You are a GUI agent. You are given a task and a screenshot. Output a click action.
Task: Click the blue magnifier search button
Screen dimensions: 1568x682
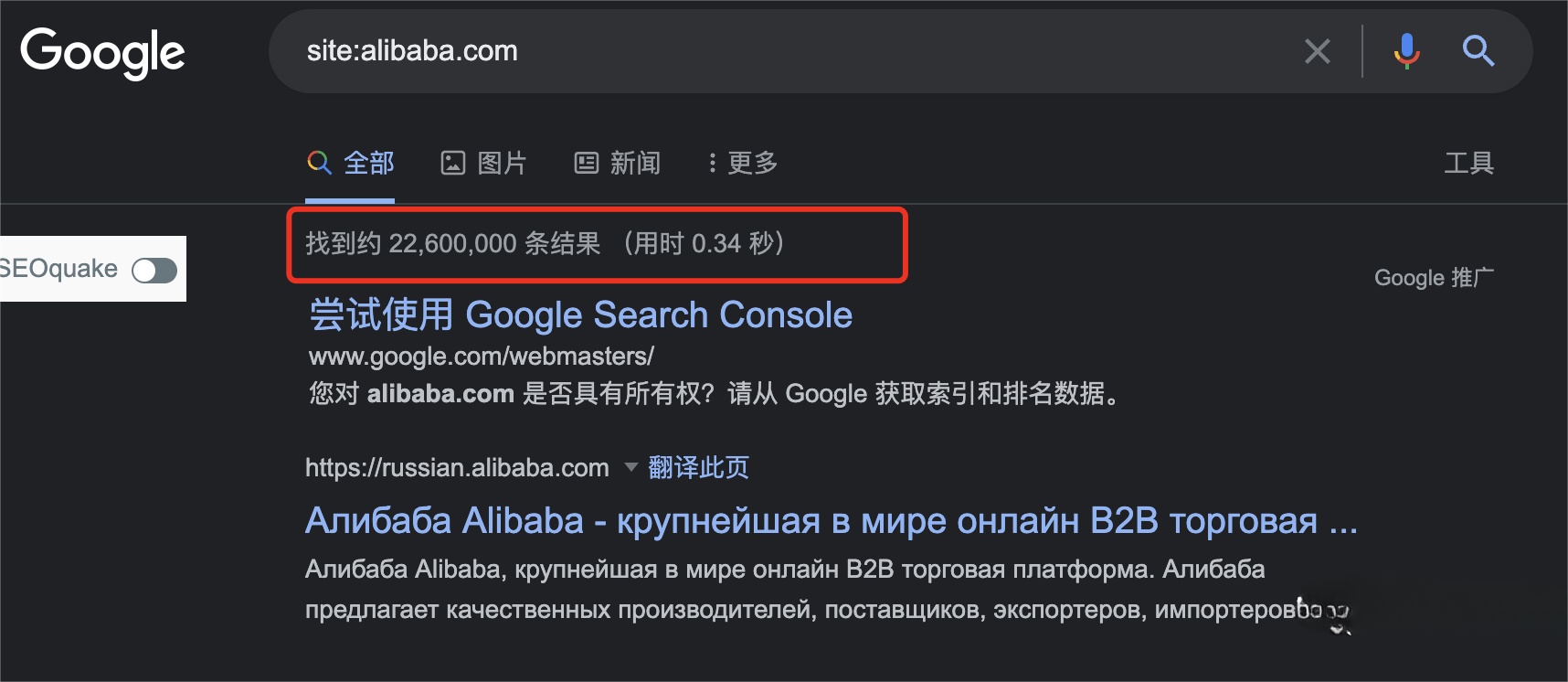1478,51
